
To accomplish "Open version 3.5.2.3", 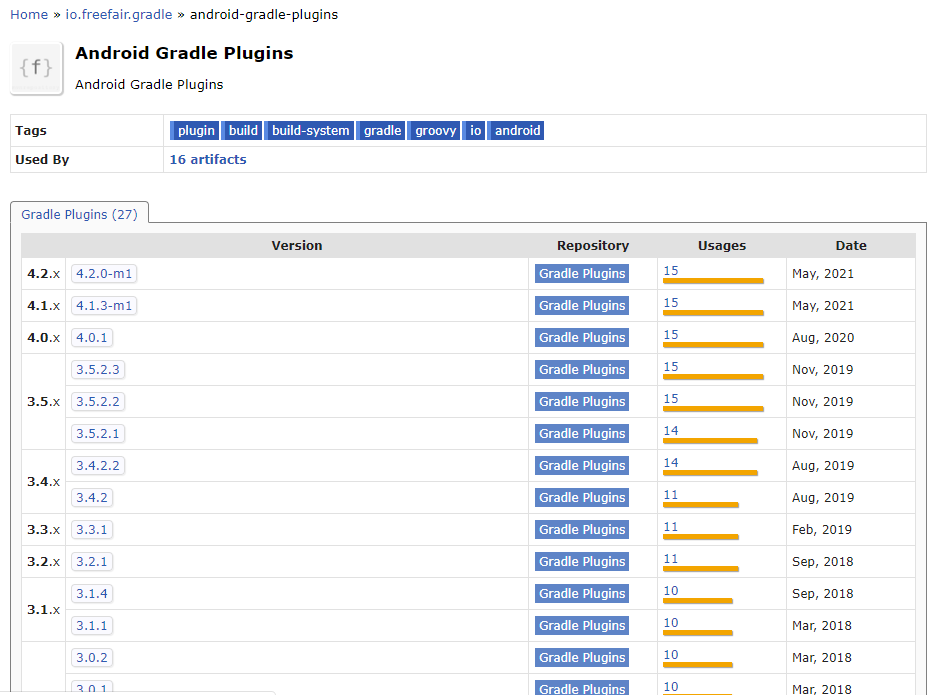I will pyautogui.click(x=98, y=370).
